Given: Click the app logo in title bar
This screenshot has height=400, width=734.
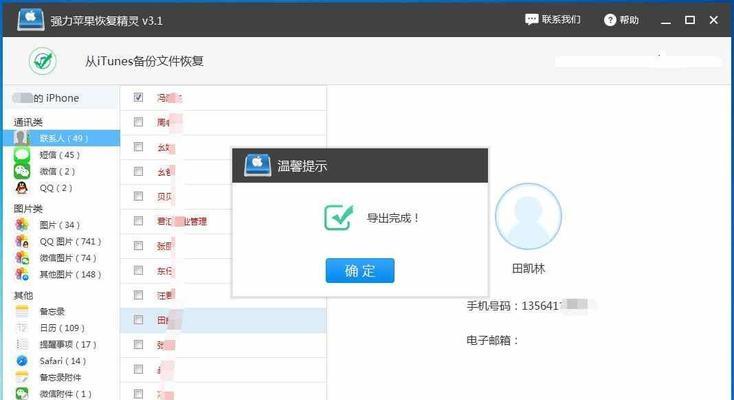Looking at the screenshot, I should point(31,20).
